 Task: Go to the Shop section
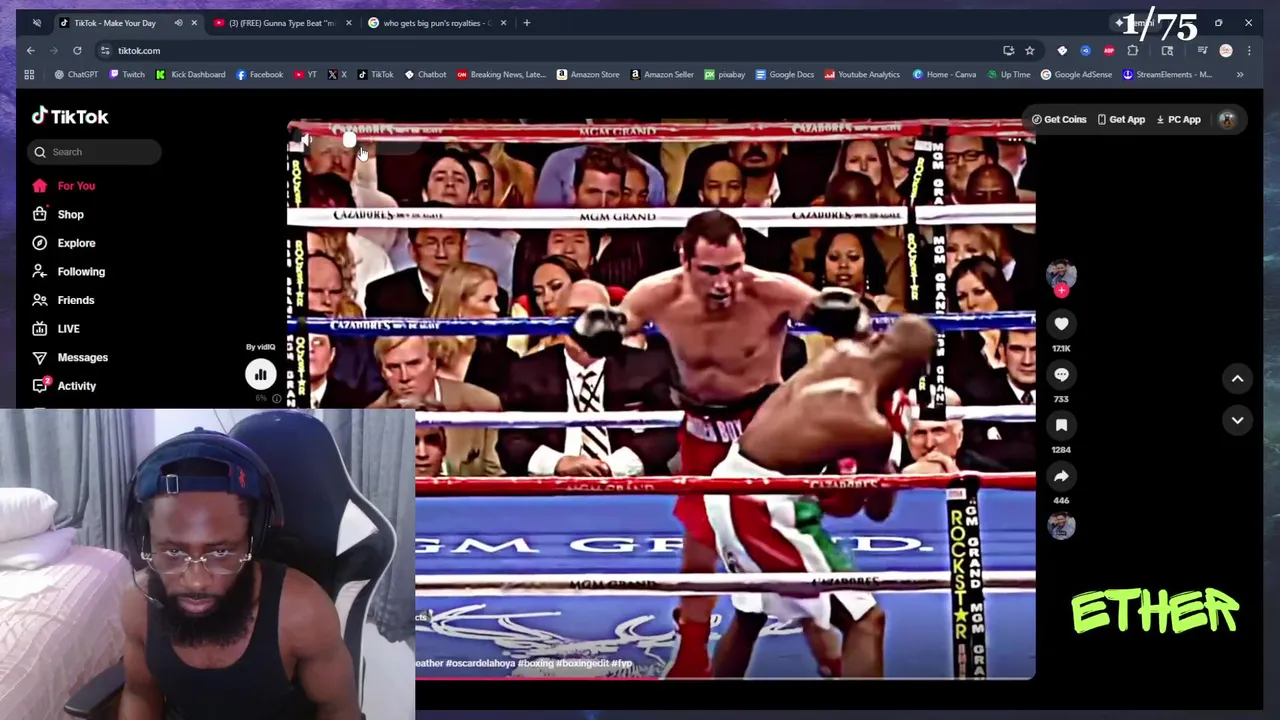coord(58,214)
